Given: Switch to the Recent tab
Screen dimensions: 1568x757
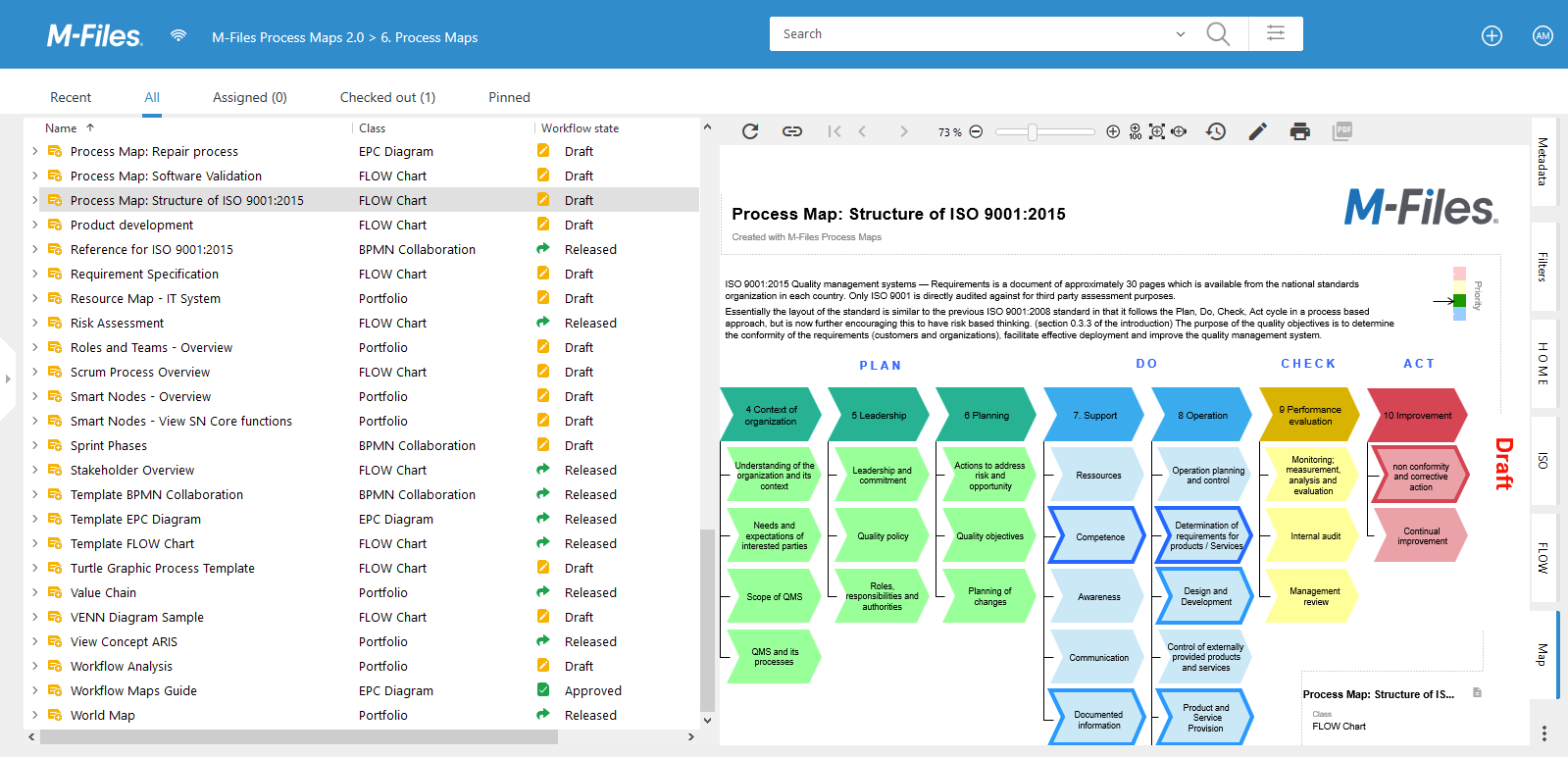Looking at the screenshot, I should [x=71, y=97].
